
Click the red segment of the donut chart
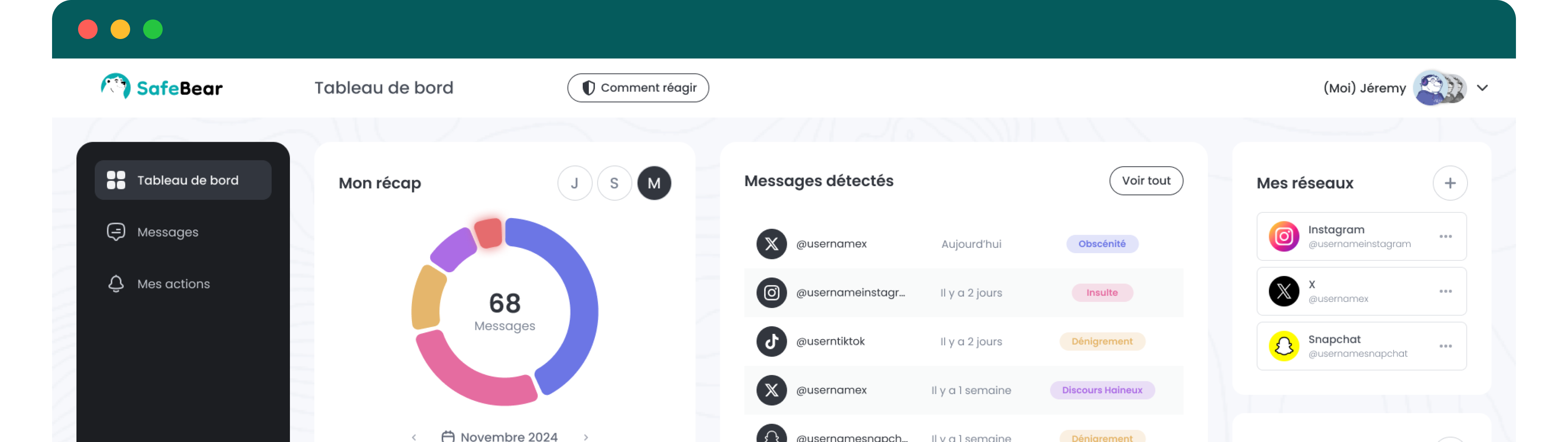coord(489,234)
